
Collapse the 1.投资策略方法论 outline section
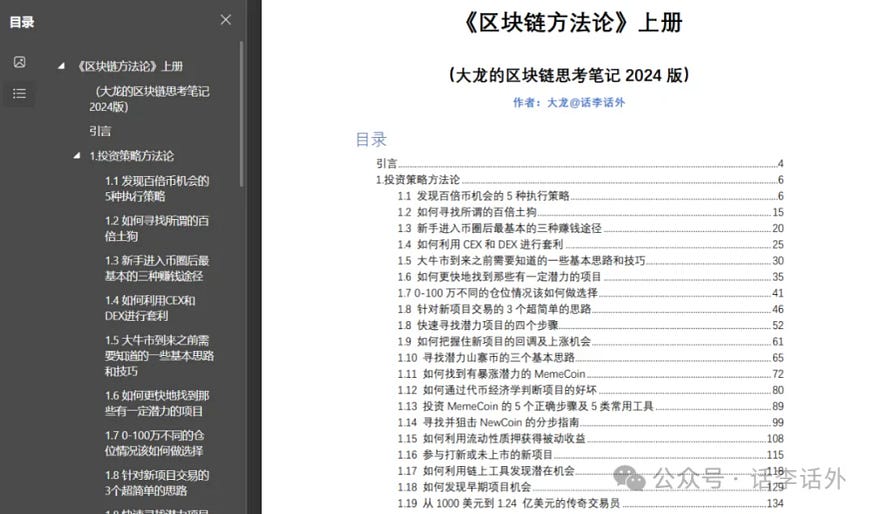pos(77,156)
